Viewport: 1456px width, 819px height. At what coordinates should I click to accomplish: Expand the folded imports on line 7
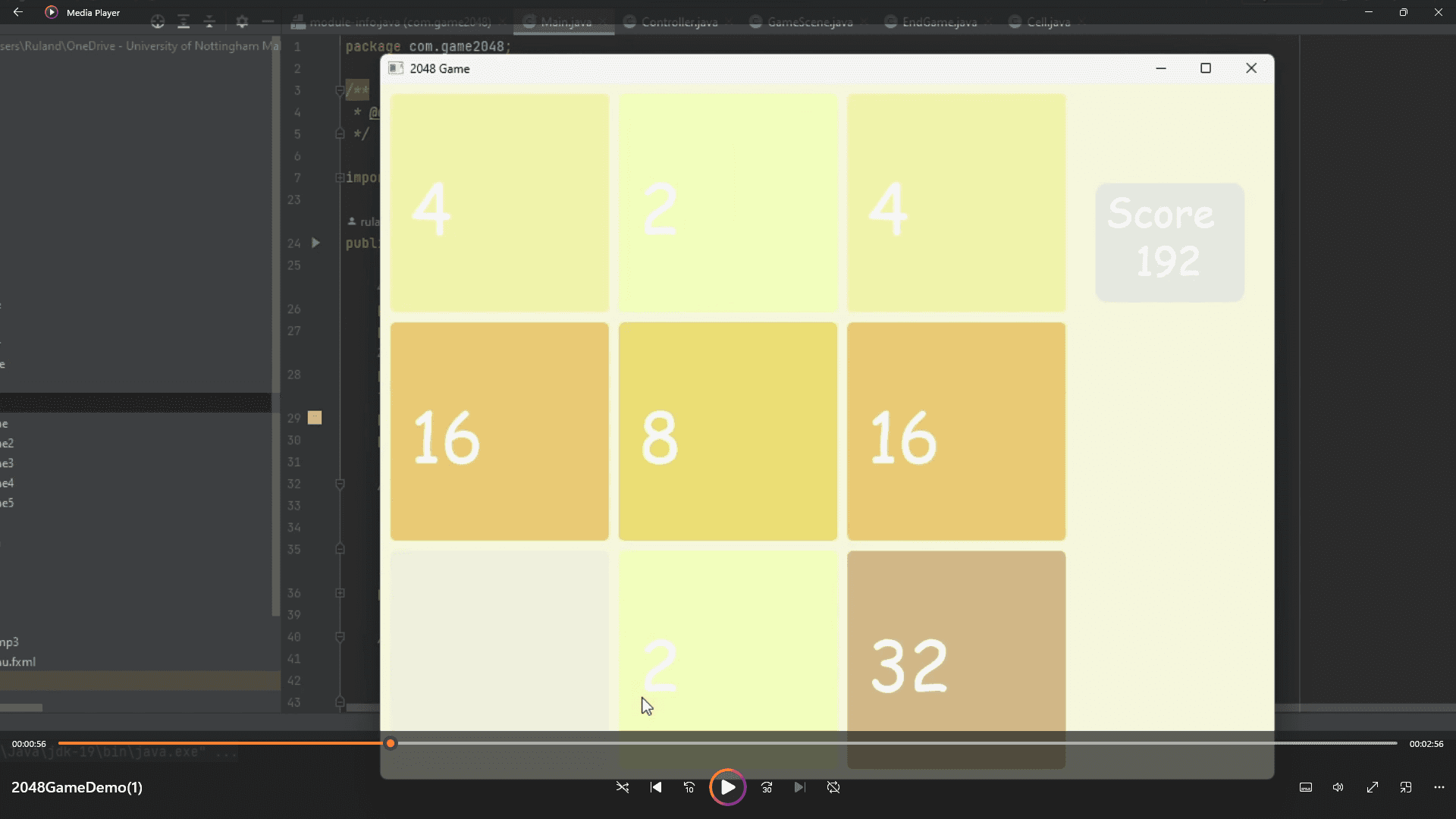click(x=340, y=177)
